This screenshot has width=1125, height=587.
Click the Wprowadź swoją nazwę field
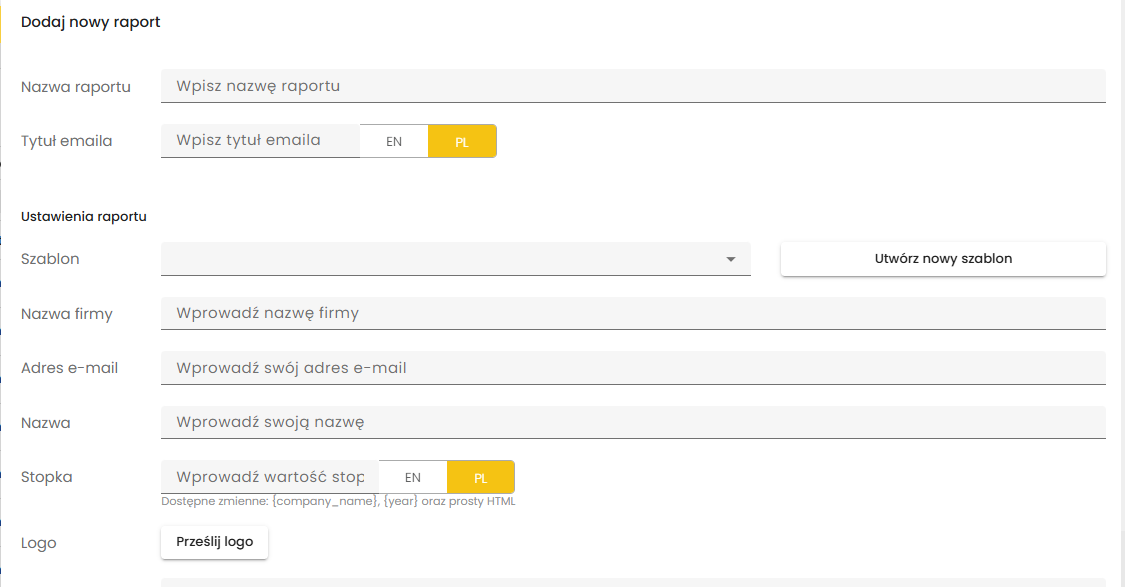tap(633, 423)
